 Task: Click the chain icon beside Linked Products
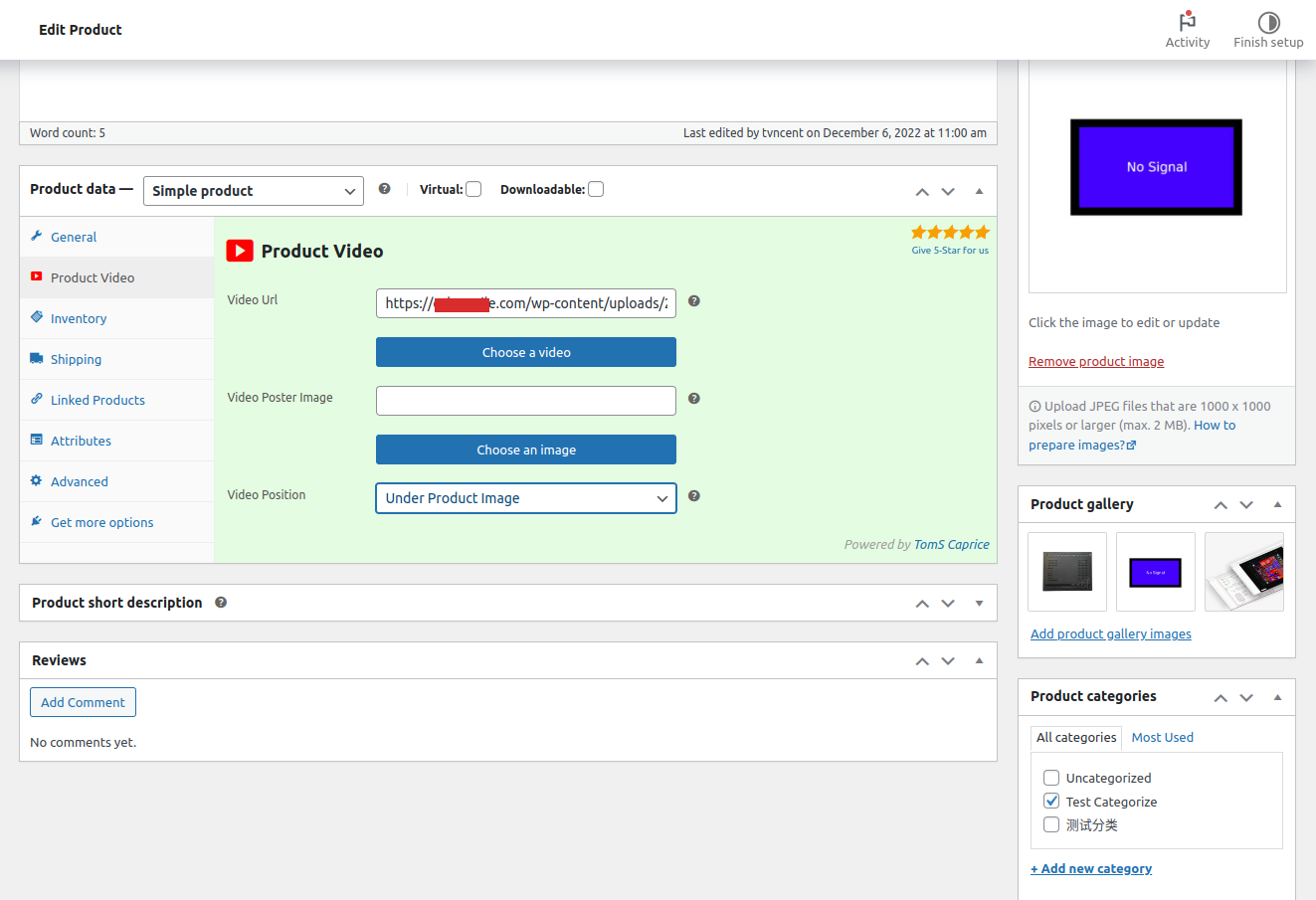tap(37, 399)
